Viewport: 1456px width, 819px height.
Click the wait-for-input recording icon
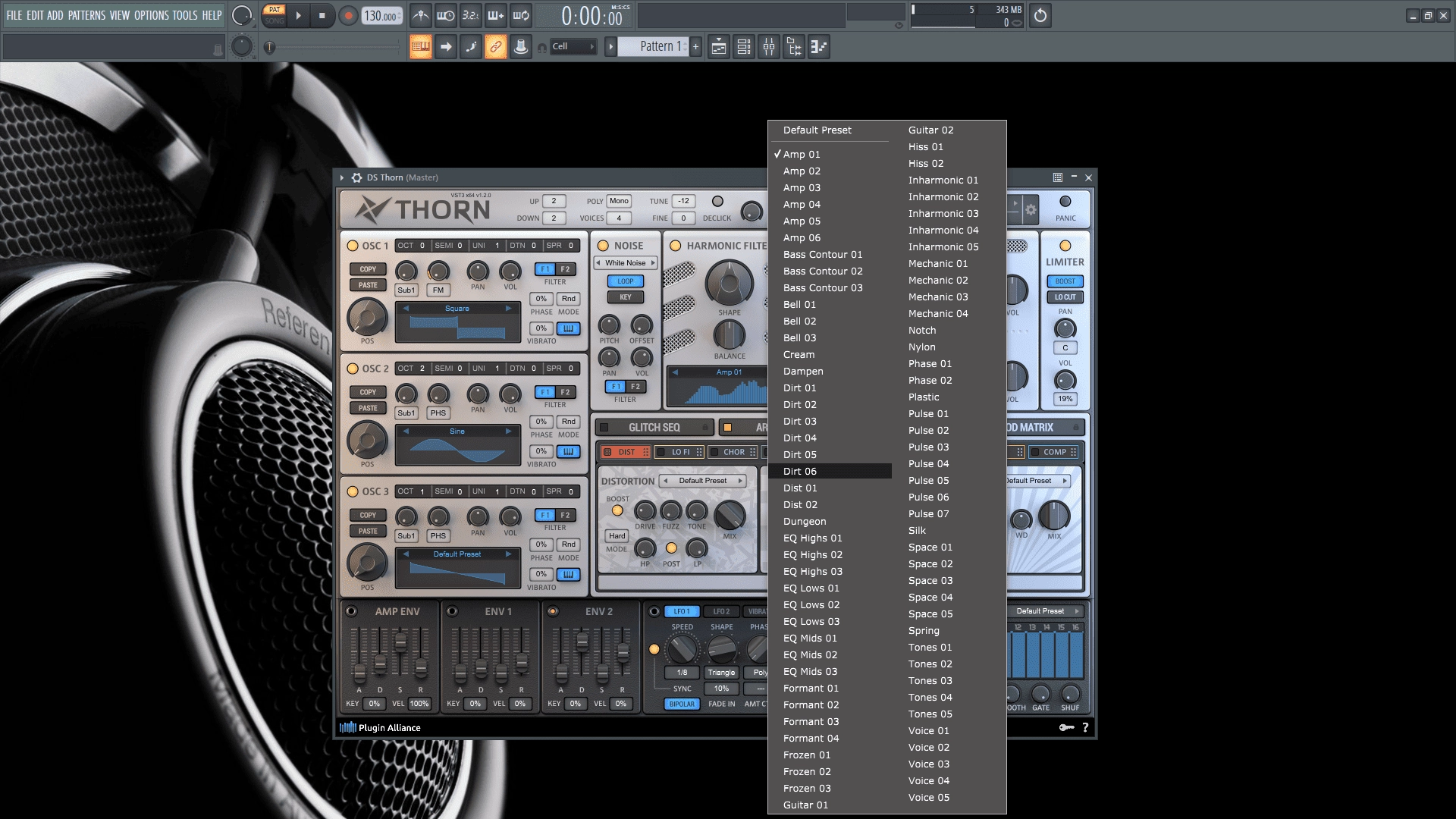click(446, 15)
